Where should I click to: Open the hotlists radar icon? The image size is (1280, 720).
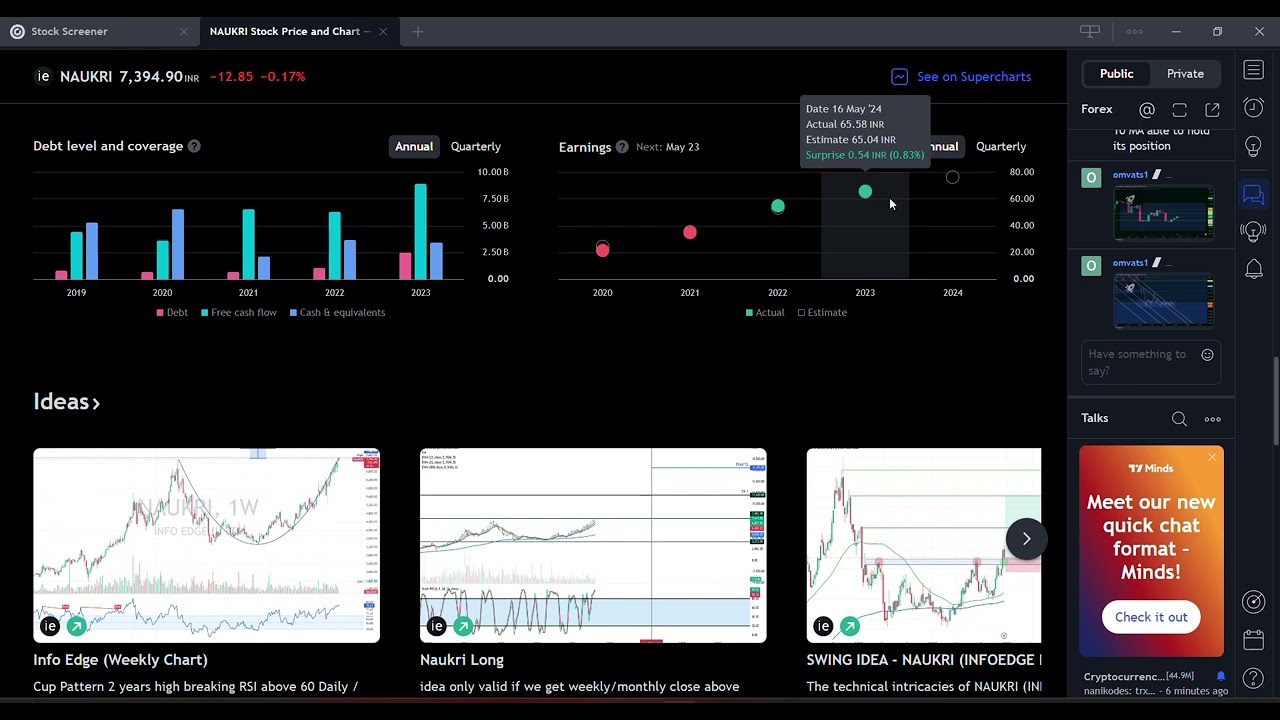pyautogui.click(x=1253, y=601)
